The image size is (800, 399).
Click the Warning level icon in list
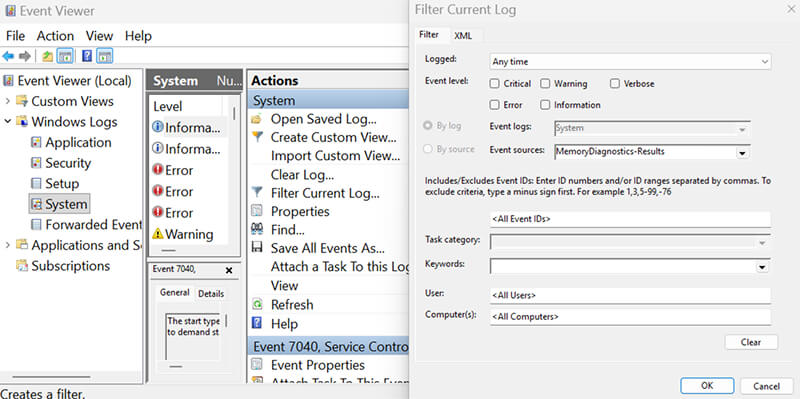click(158, 234)
